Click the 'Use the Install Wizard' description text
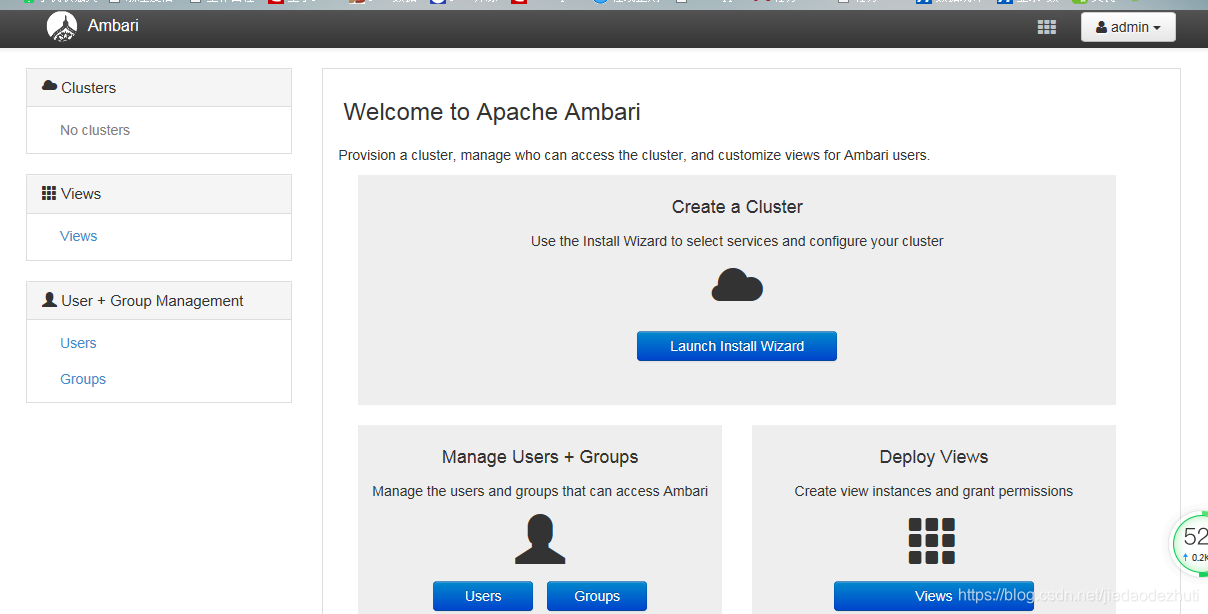 pyautogui.click(x=737, y=241)
